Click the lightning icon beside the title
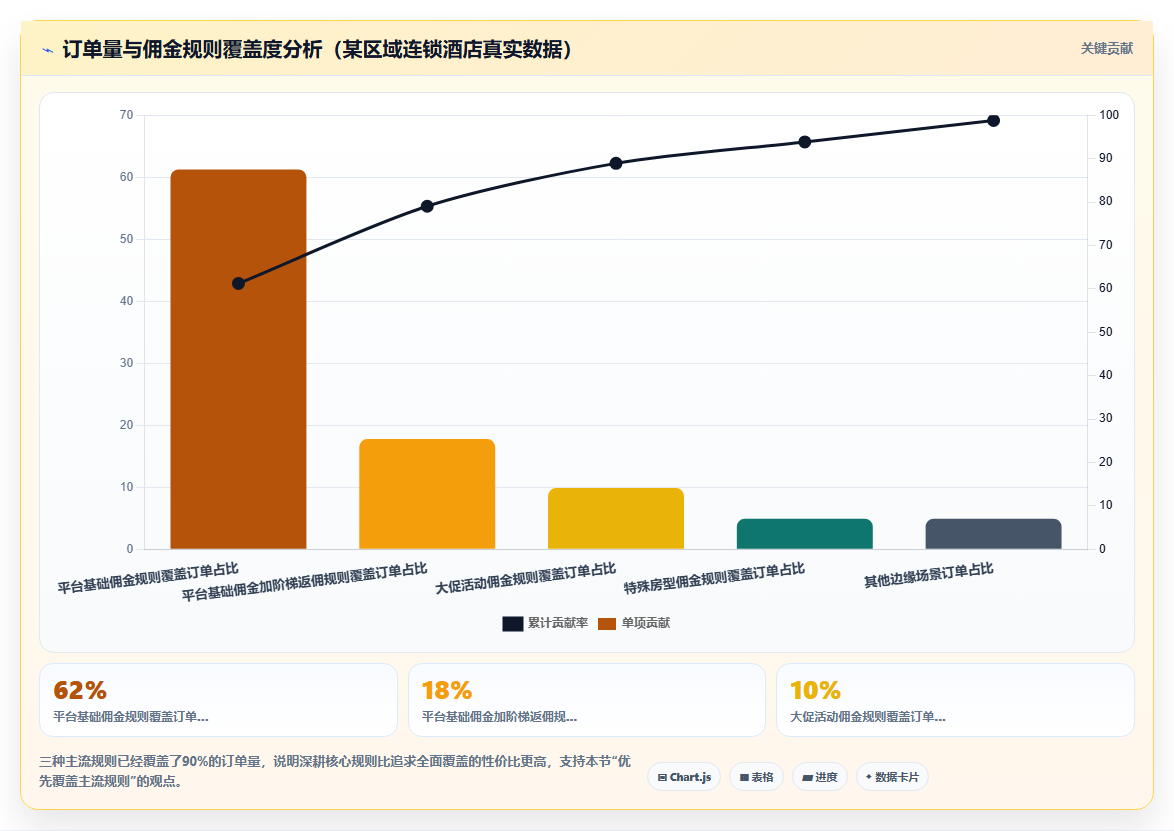The image size is (1174, 831). click(48, 51)
